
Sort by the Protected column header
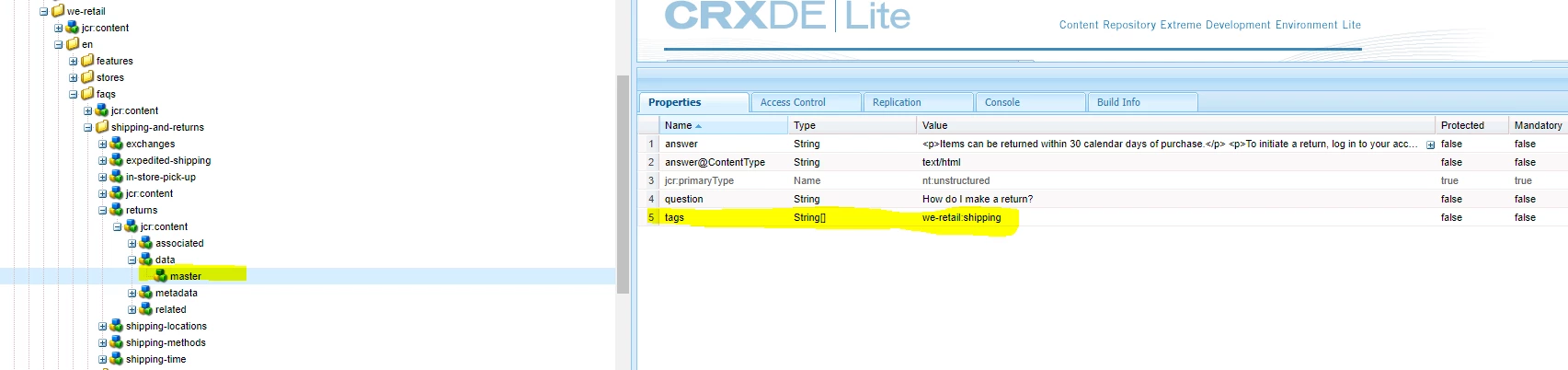(1471, 125)
